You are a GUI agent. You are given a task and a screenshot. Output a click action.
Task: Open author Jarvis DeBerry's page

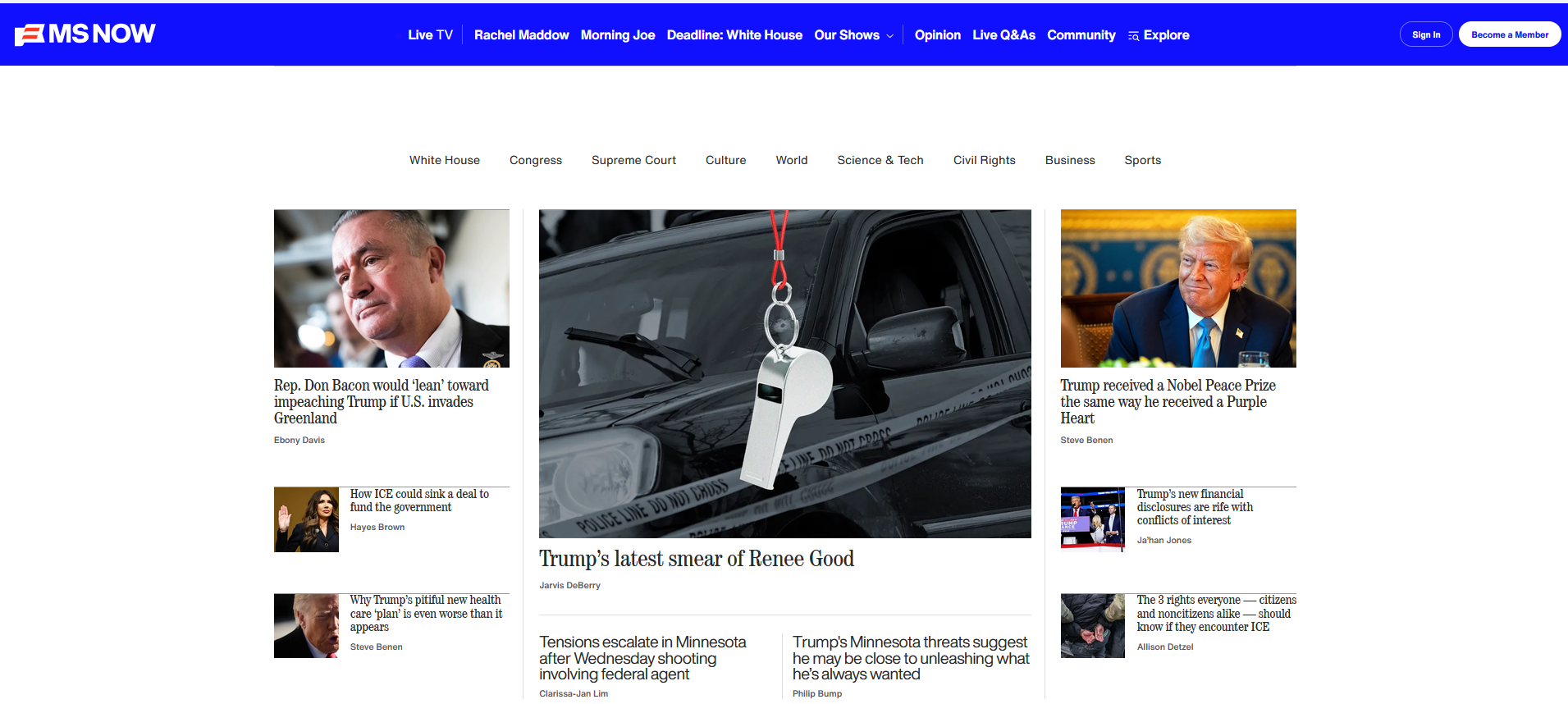tap(570, 586)
